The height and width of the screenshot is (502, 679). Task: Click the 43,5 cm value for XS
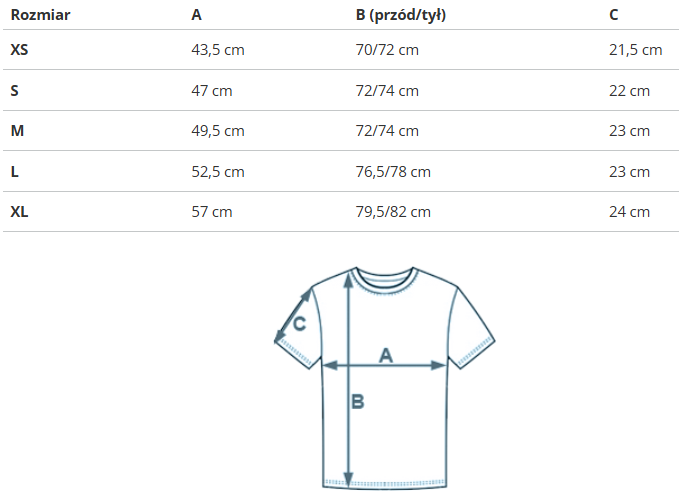click(x=217, y=50)
